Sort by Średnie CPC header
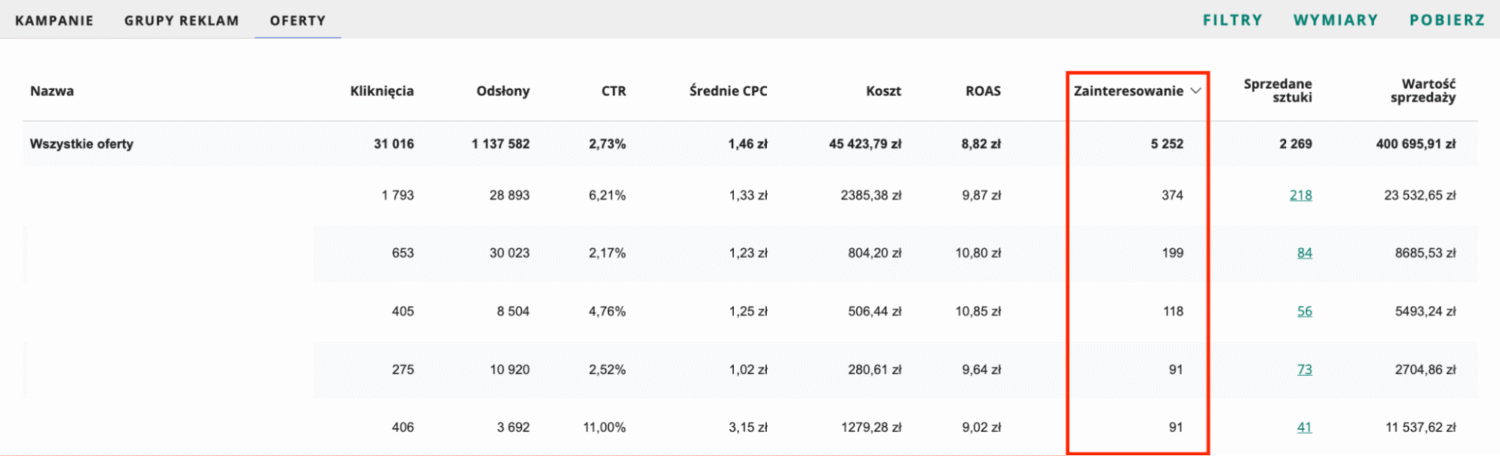 [x=728, y=91]
